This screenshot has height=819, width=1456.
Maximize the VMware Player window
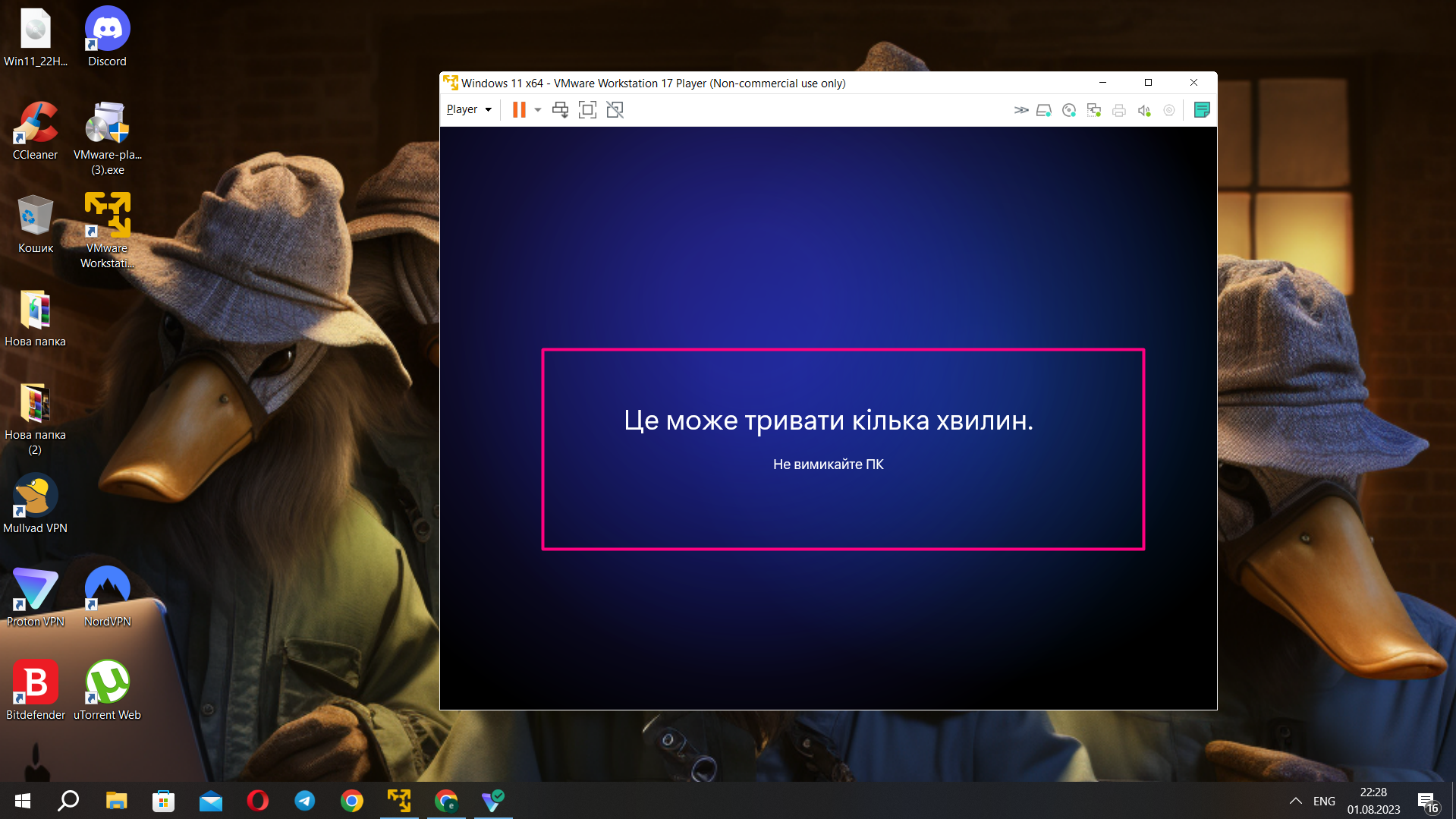[x=1148, y=82]
